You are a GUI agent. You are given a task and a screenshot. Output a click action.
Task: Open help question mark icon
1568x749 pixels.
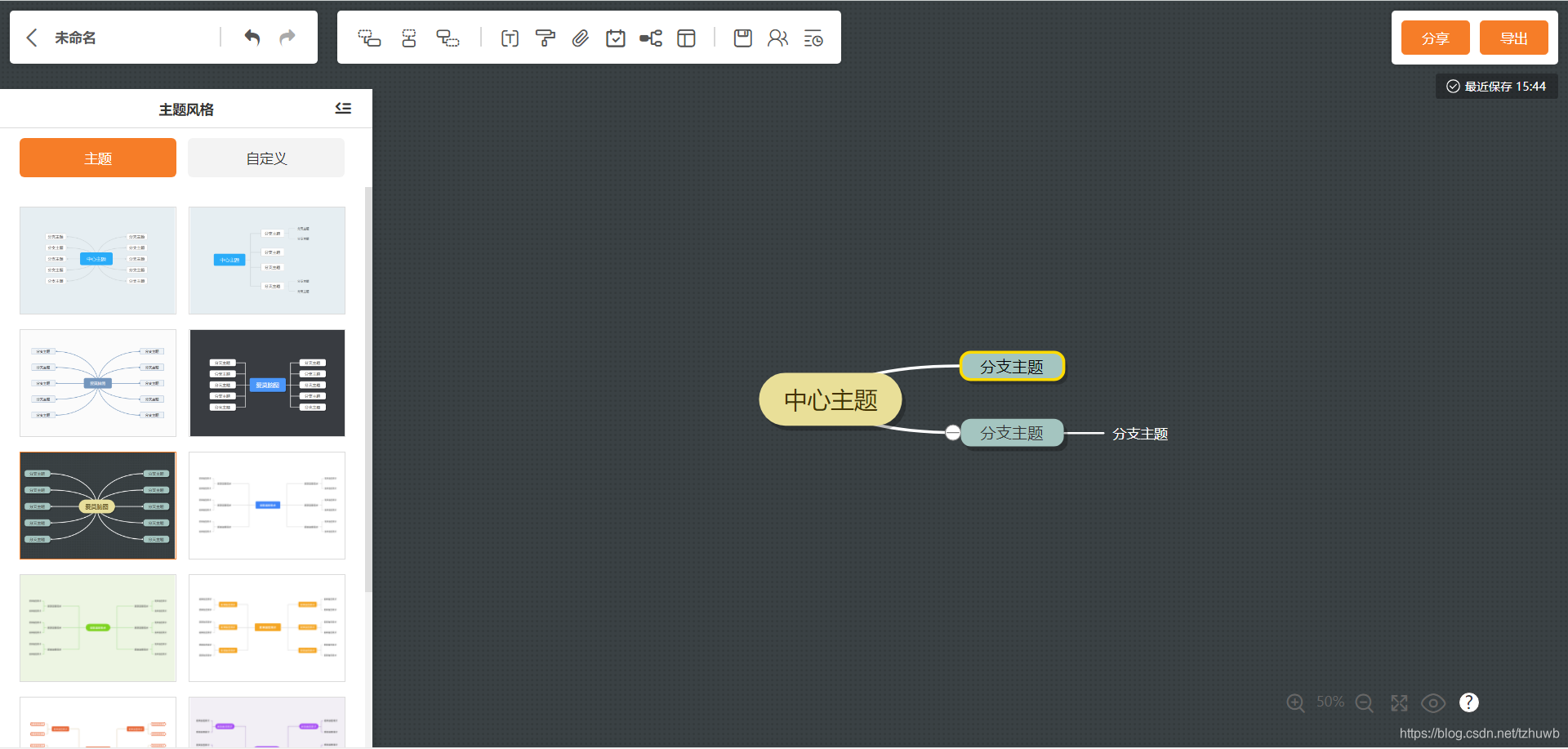[1468, 702]
